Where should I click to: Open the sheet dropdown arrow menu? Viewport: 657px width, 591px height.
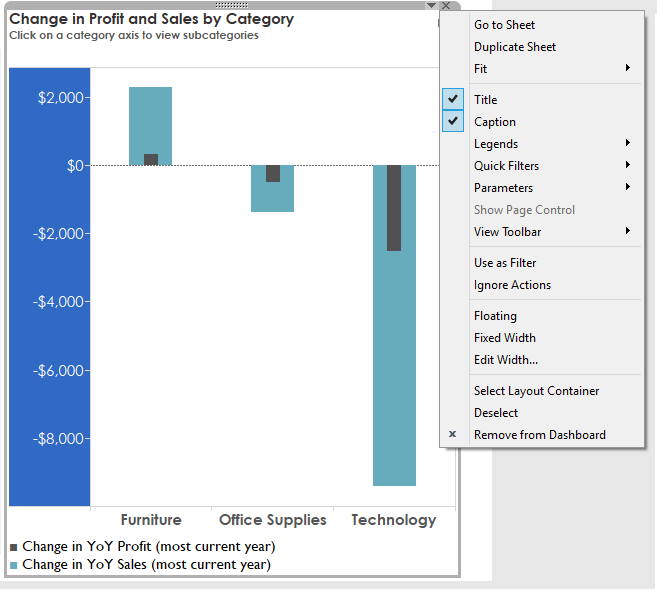click(431, 5)
